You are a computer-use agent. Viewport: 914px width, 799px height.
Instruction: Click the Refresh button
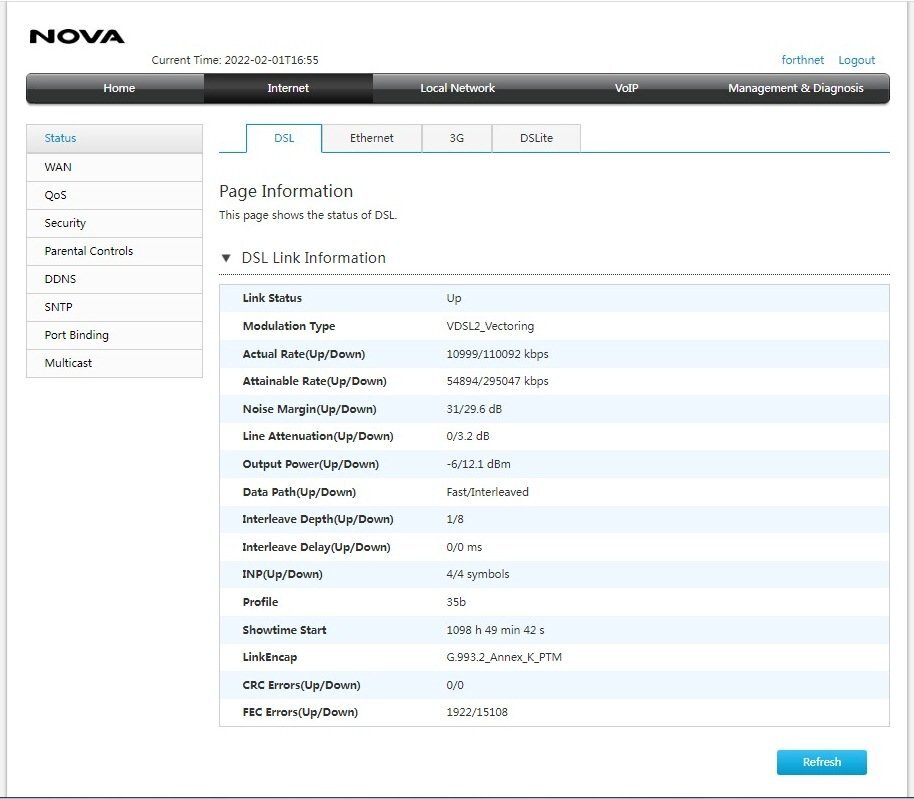click(822, 762)
